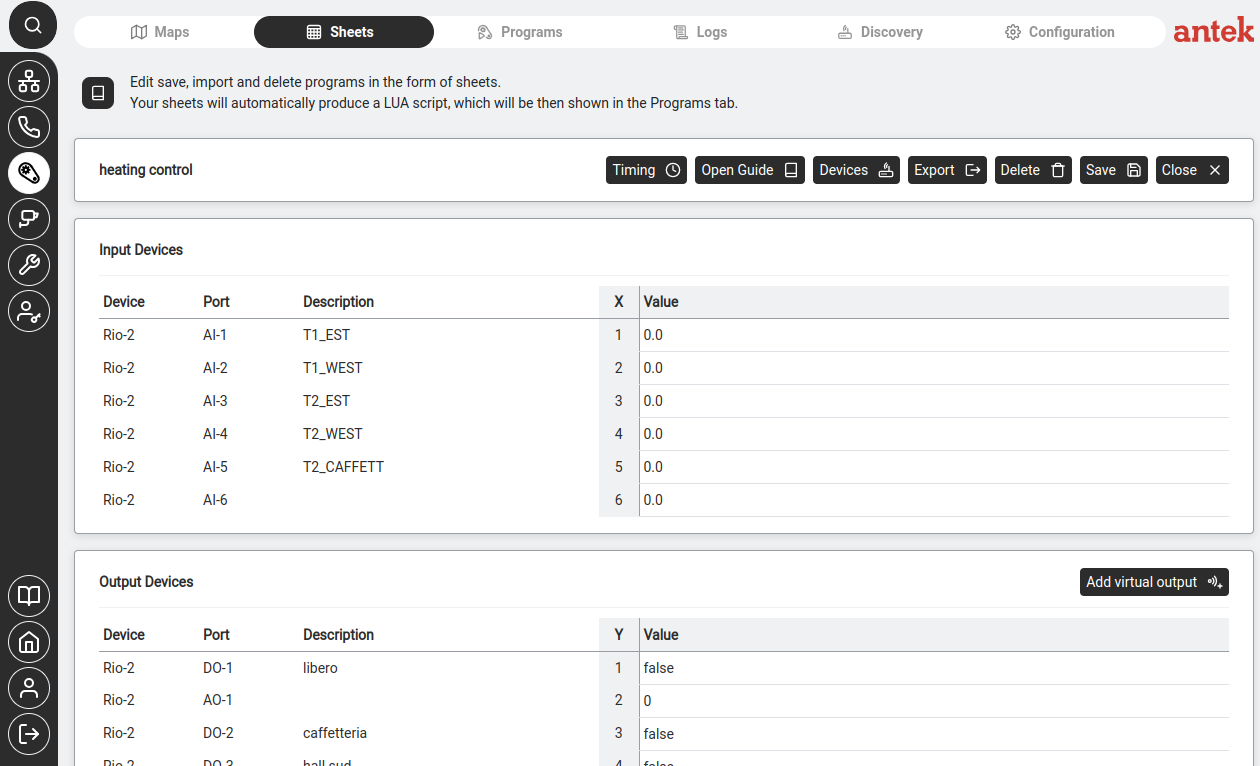
Task: Delete the heating control sheet
Action: click(x=1033, y=170)
